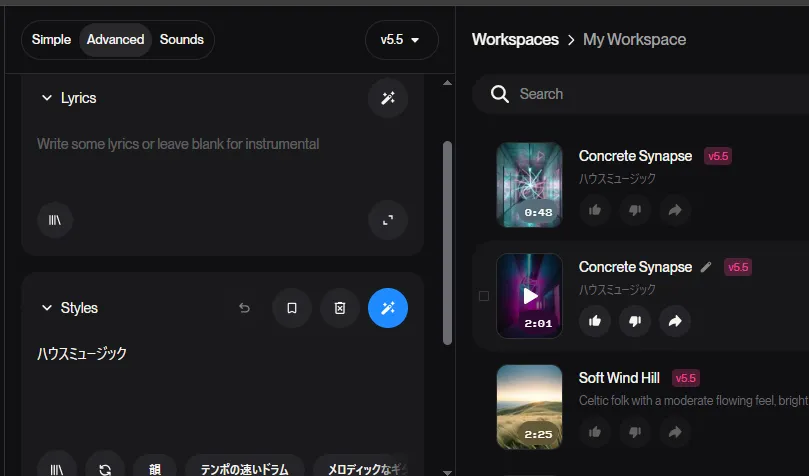Image resolution: width=809 pixels, height=476 pixels.
Task: Expand the lyrics editor to full size
Action: [388, 220]
